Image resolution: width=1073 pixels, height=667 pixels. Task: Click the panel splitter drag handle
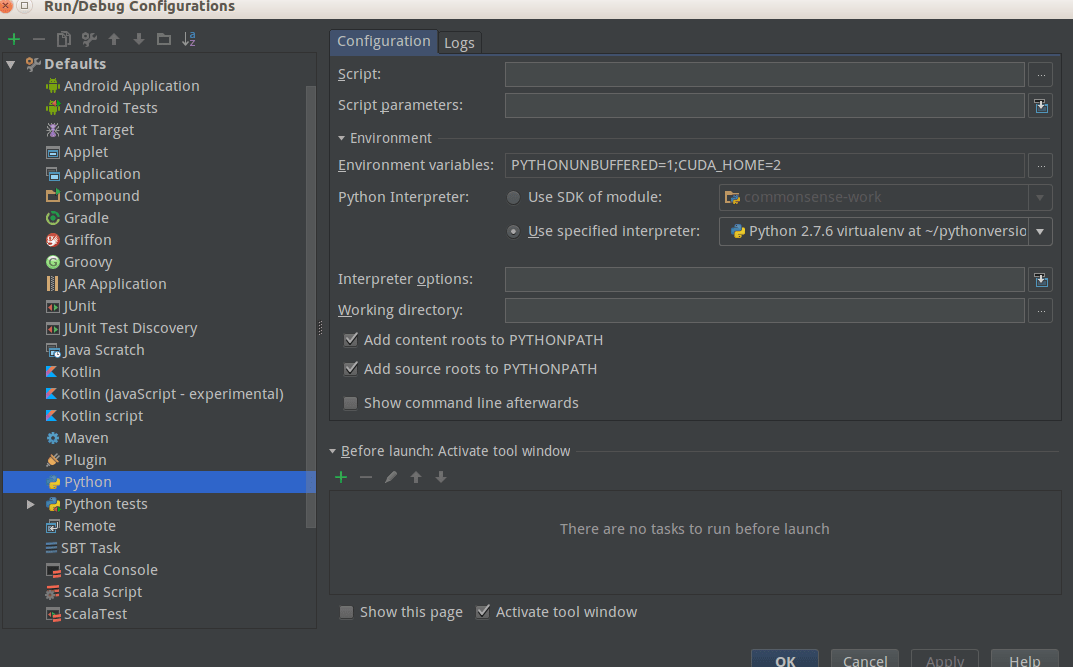click(320, 328)
